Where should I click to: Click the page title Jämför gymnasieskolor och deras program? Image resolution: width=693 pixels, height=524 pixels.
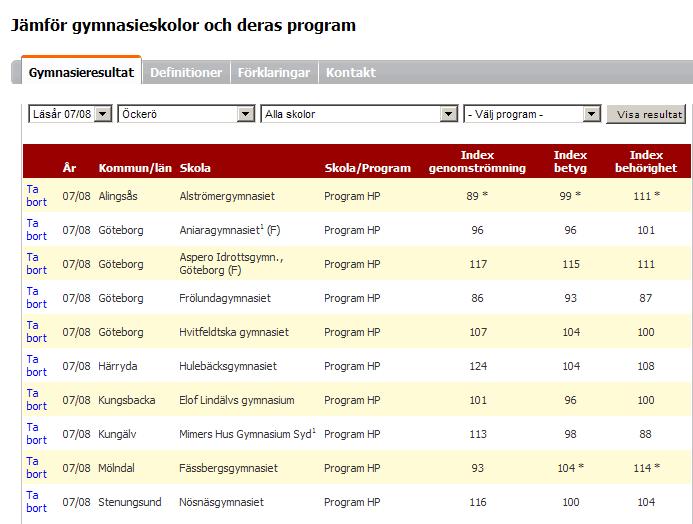click(183, 25)
